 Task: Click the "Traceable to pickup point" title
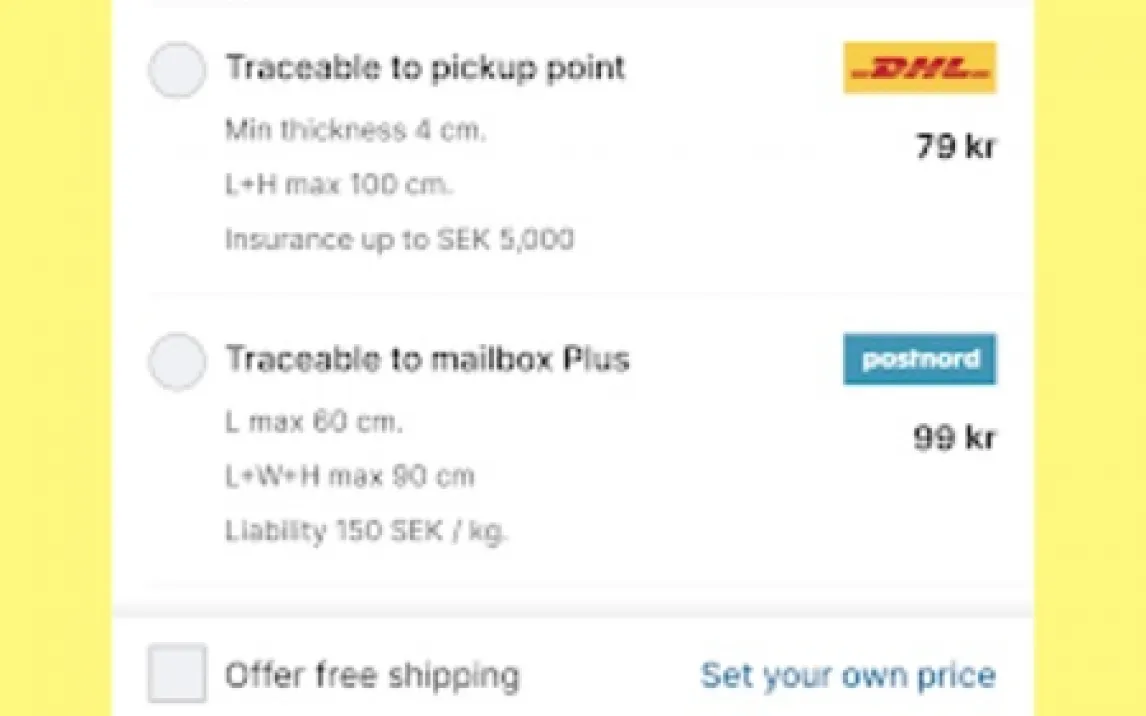coord(425,68)
